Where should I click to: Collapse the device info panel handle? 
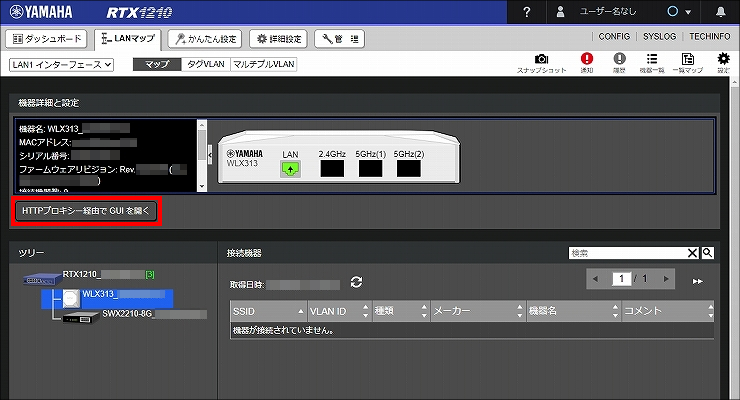coord(210,154)
